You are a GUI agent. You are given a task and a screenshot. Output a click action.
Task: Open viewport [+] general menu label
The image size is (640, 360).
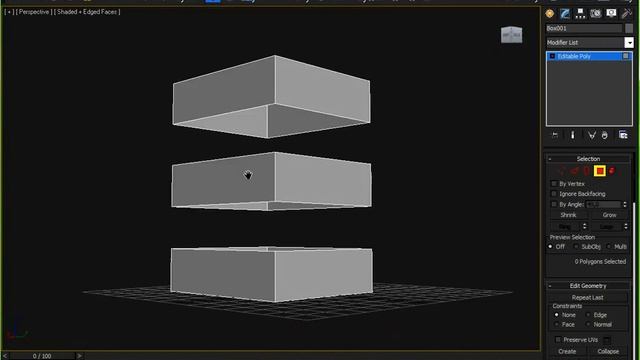pyautogui.click(x=9, y=12)
